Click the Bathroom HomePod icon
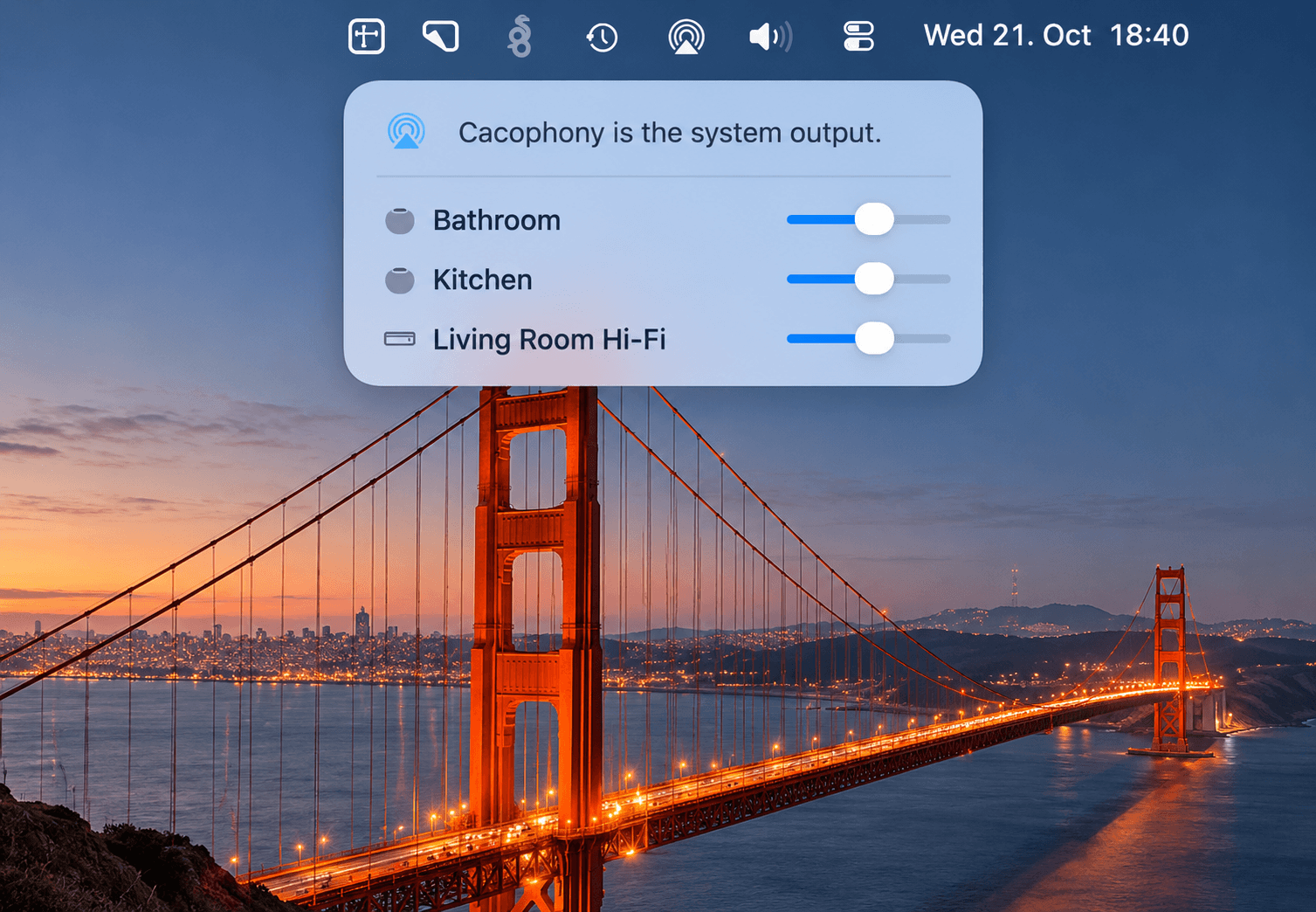The image size is (1316, 912). point(400,220)
